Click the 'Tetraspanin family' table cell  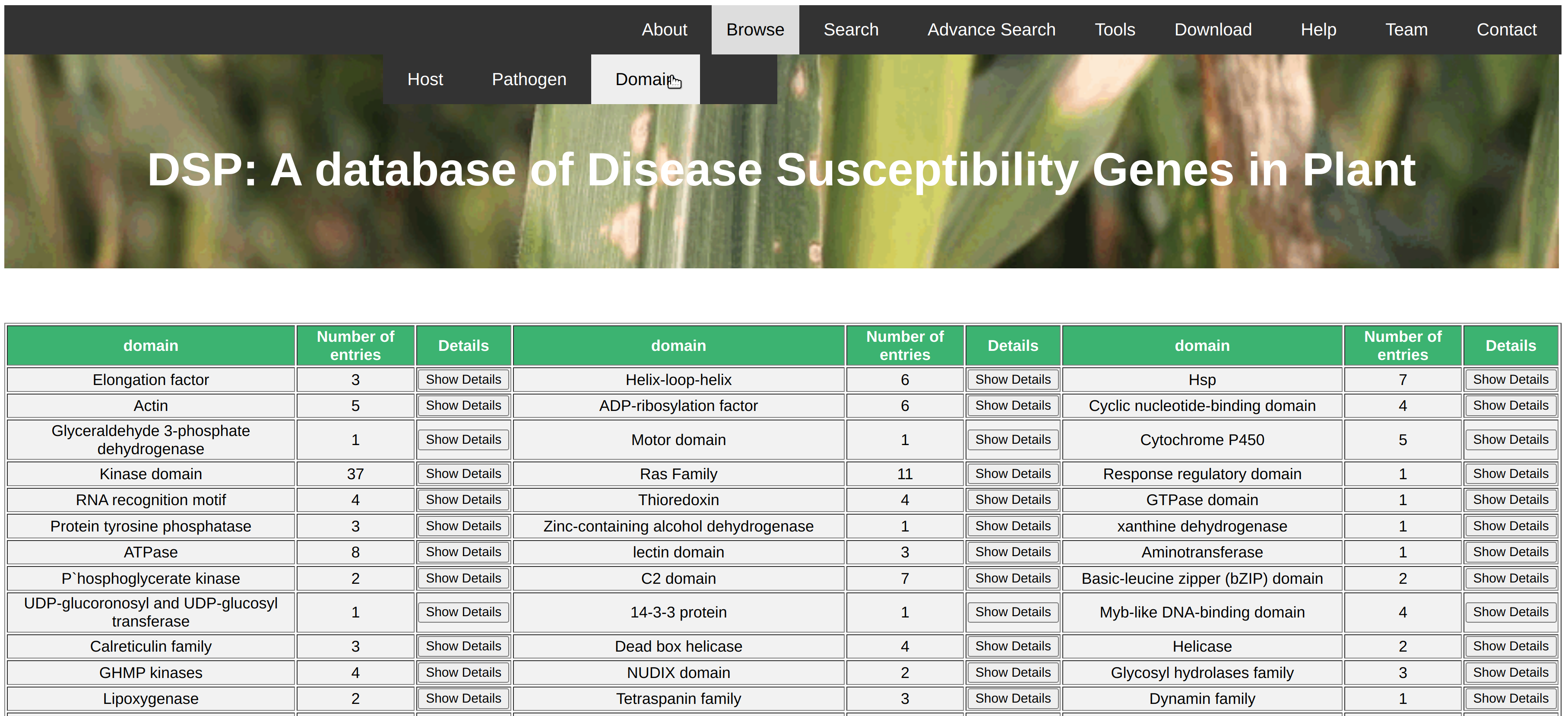pos(679,699)
